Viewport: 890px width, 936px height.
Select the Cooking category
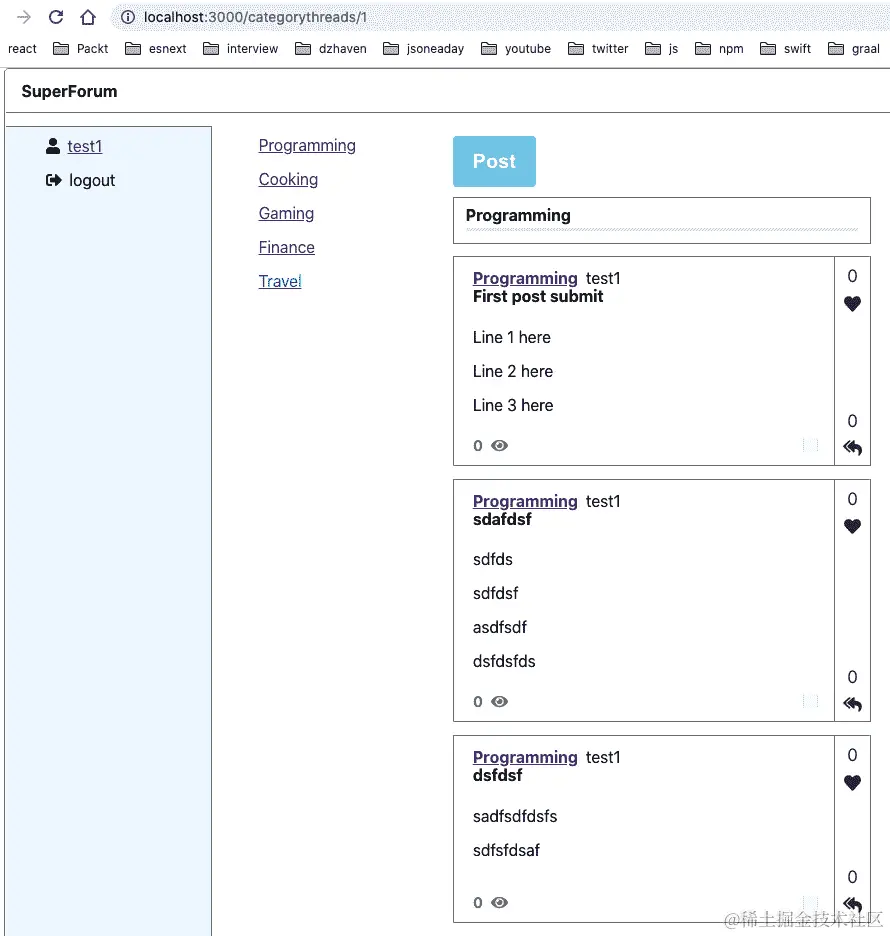[x=288, y=179]
